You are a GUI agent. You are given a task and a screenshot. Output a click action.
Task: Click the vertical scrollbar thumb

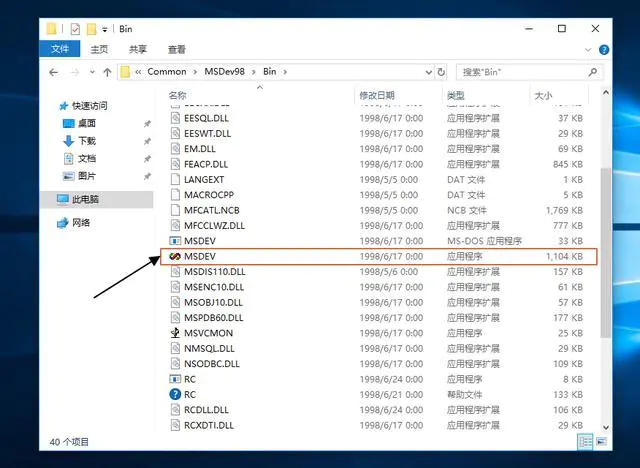pyautogui.click(x=606, y=253)
